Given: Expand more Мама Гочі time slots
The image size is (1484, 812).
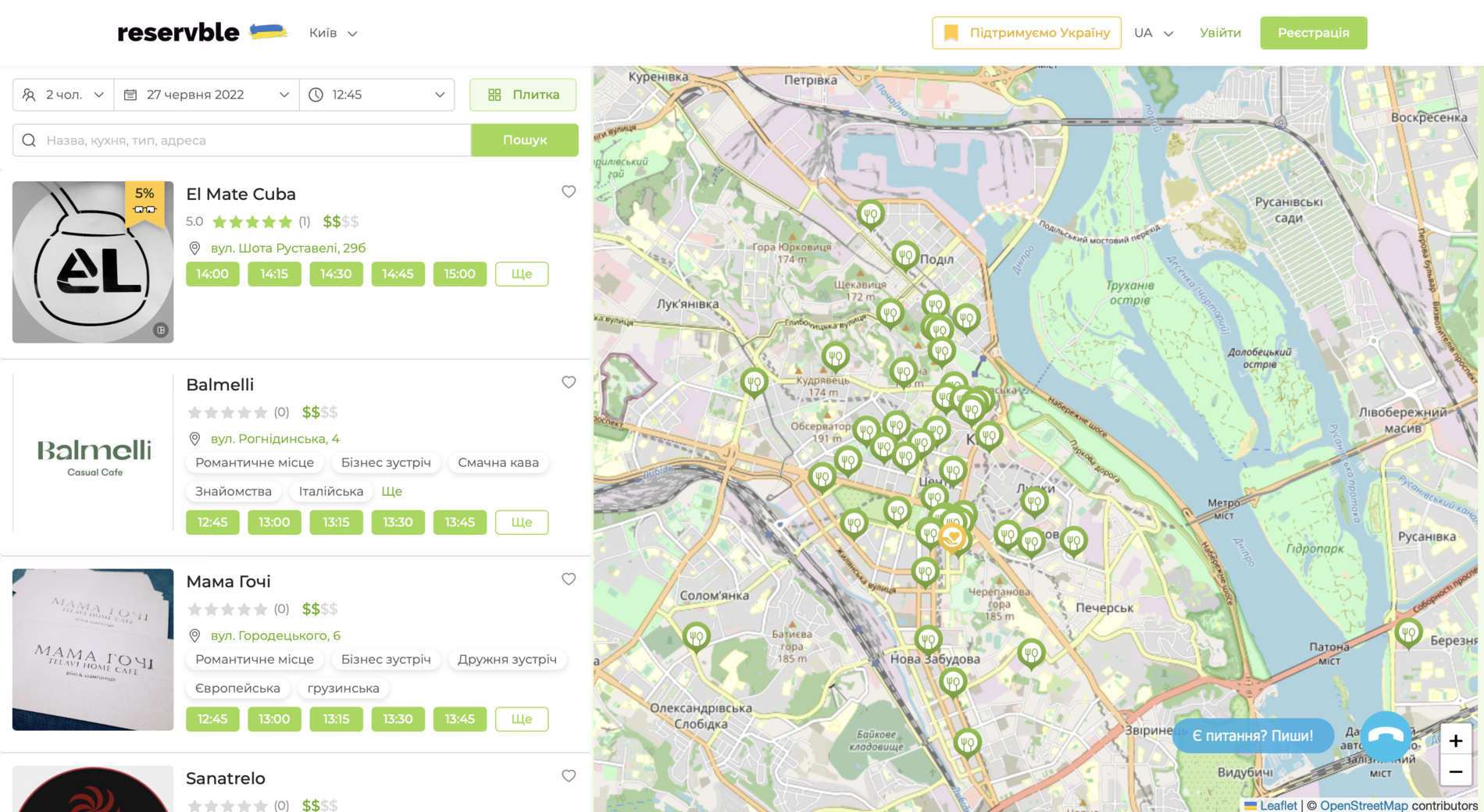Looking at the screenshot, I should 522,719.
